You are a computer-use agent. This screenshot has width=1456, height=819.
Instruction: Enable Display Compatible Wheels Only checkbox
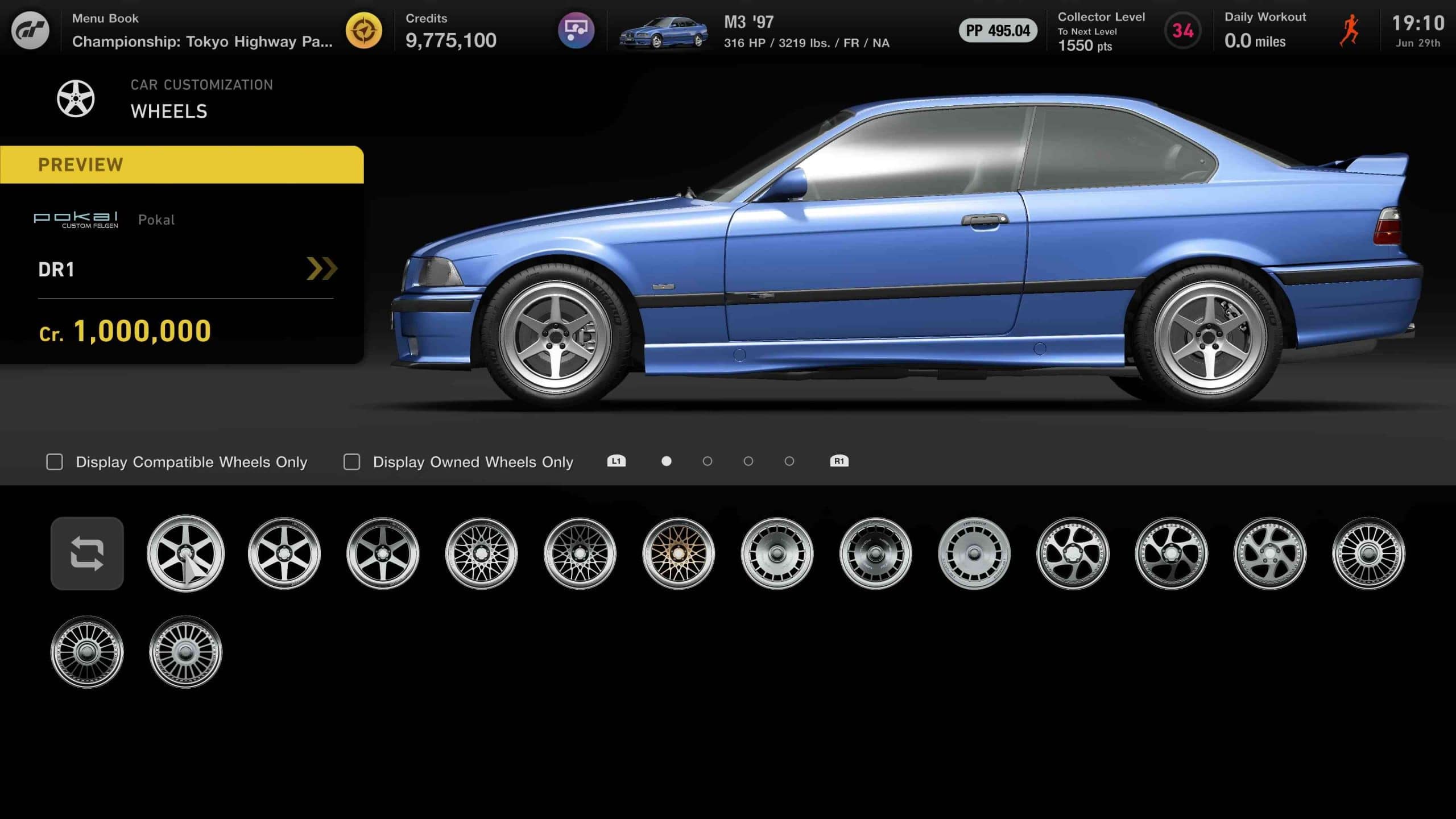[55, 462]
